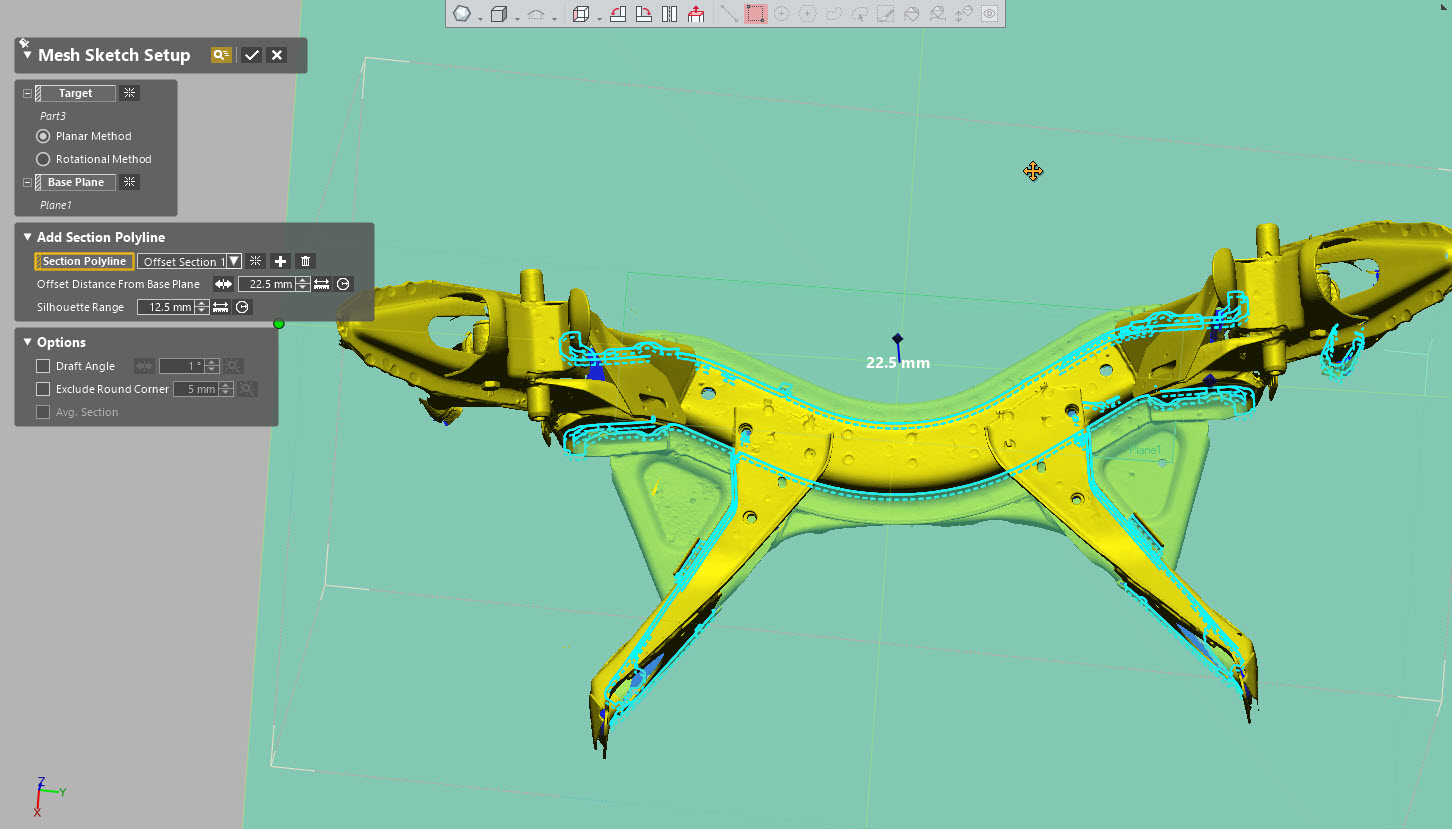This screenshot has width=1453, height=830.
Task: Rotate view counterclockwise icon
Action: point(618,14)
